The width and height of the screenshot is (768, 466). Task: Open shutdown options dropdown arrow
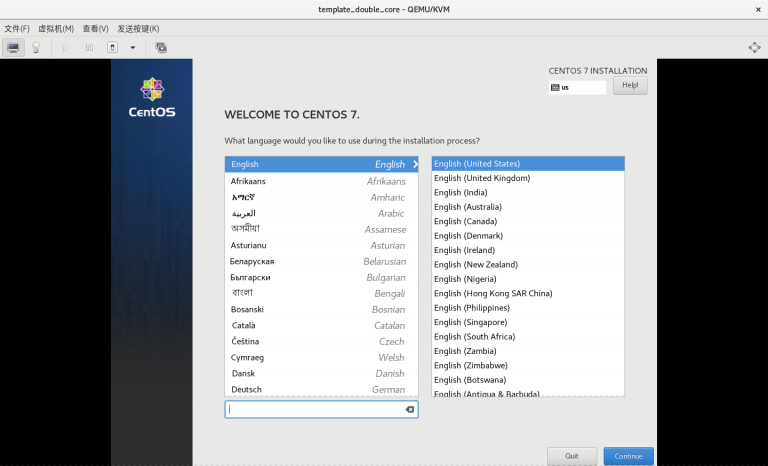(132, 48)
